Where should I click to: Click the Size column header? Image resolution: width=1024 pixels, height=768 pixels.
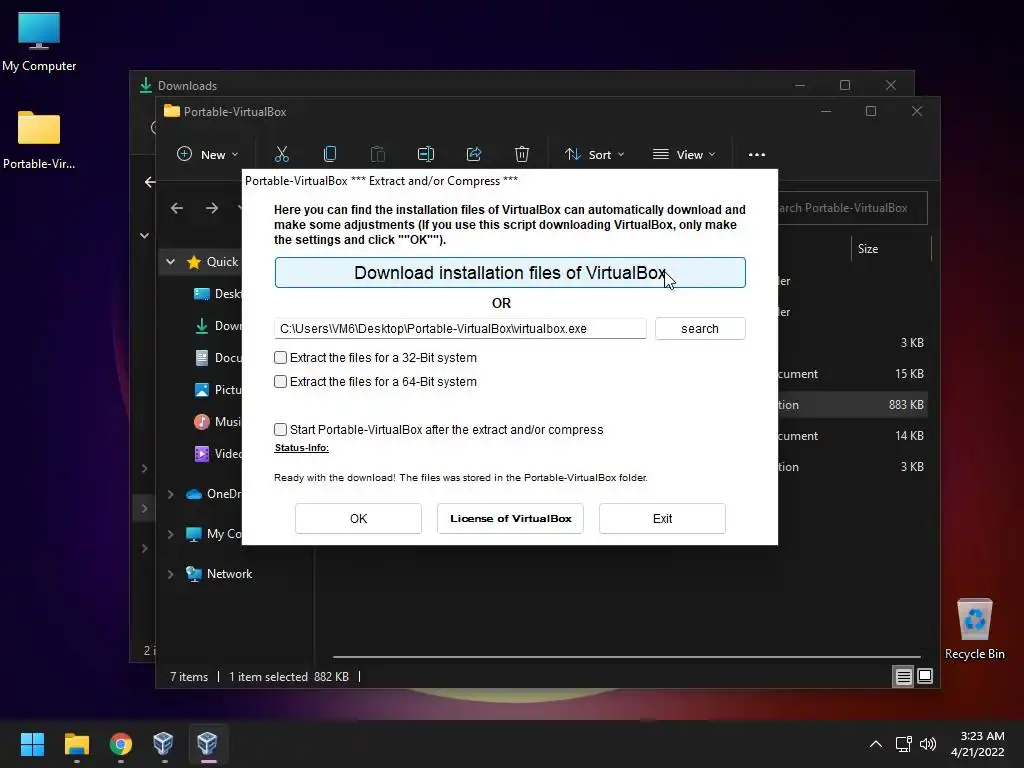click(x=868, y=249)
